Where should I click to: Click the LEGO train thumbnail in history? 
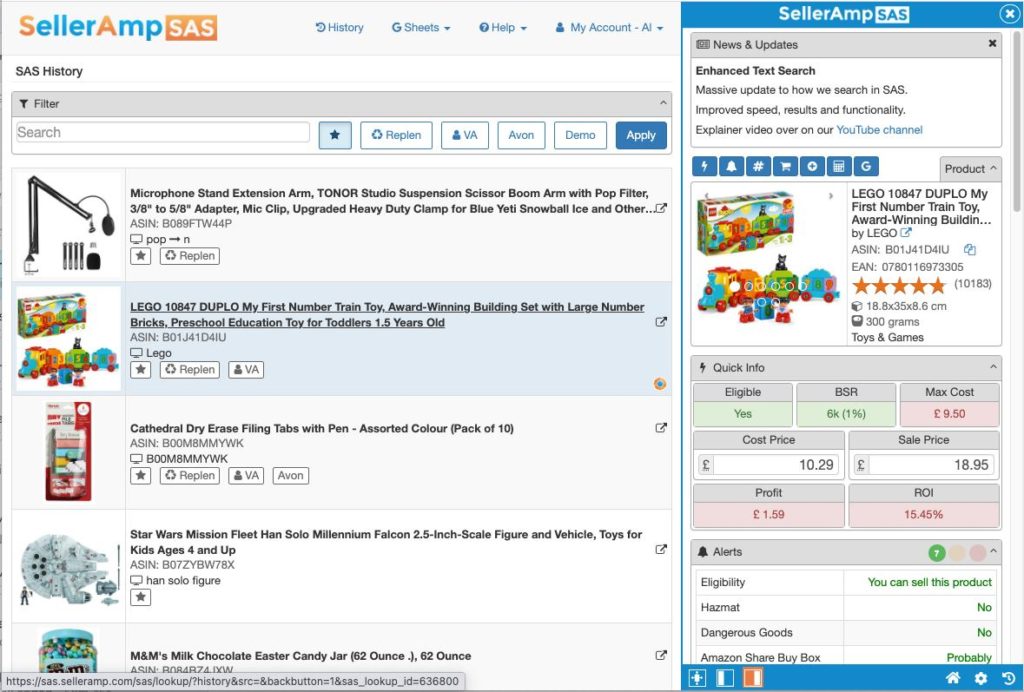click(x=69, y=338)
